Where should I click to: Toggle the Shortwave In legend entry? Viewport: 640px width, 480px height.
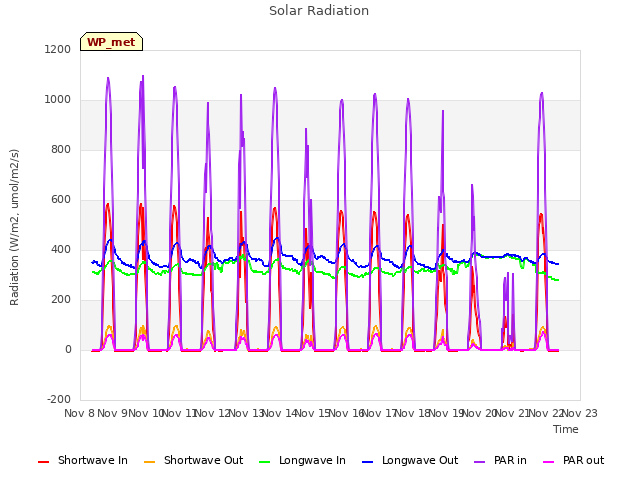click(83, 460)
